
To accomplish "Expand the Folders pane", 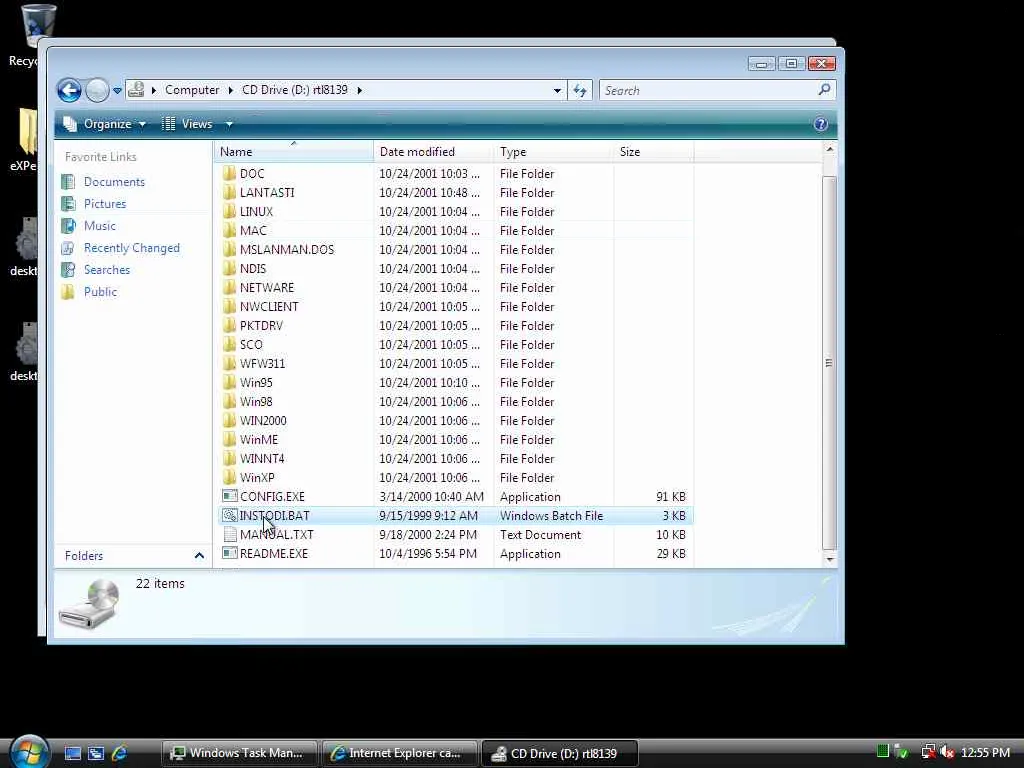I will [x=199, y=556].
